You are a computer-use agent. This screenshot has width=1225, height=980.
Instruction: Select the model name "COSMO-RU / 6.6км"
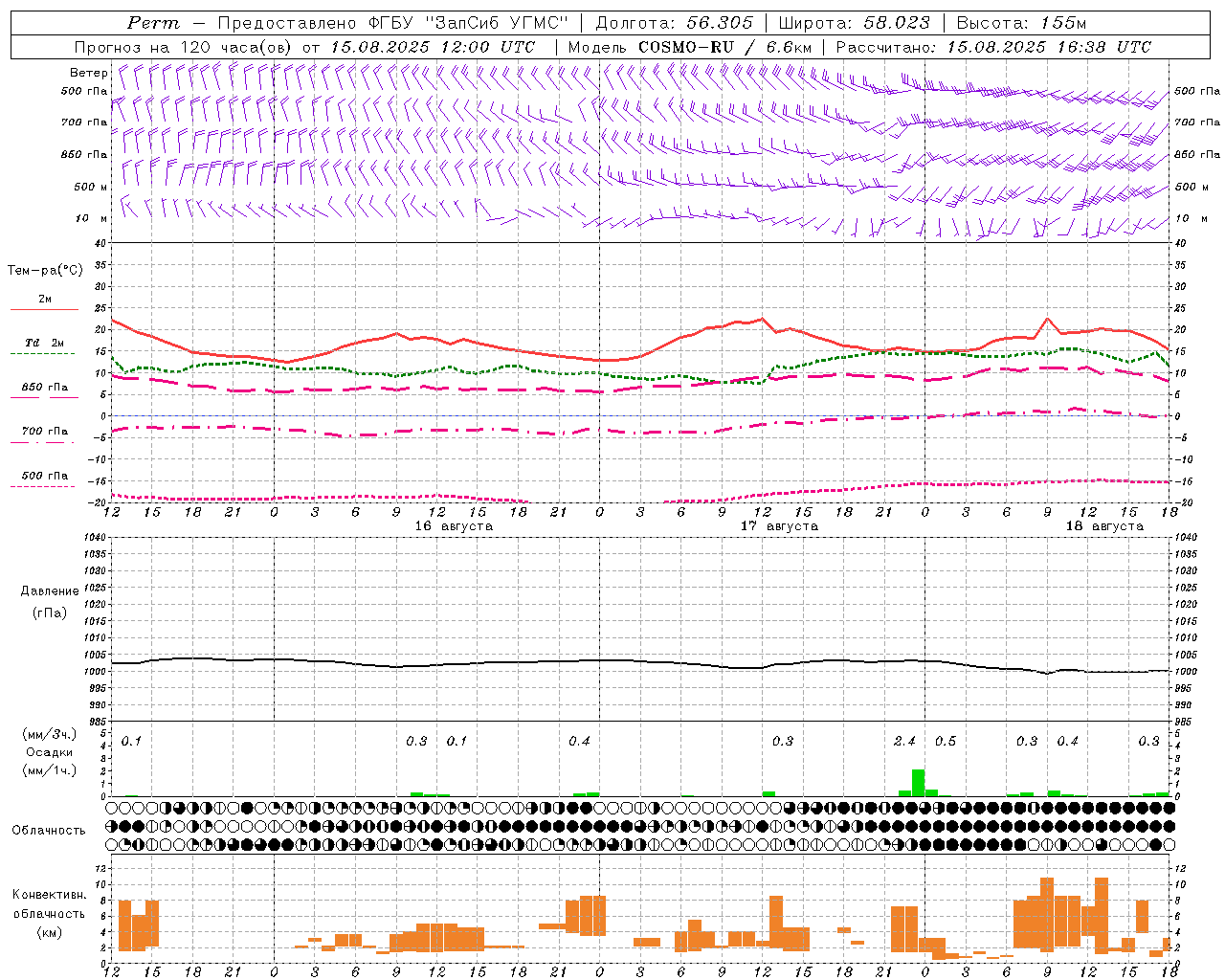[724, 47]
